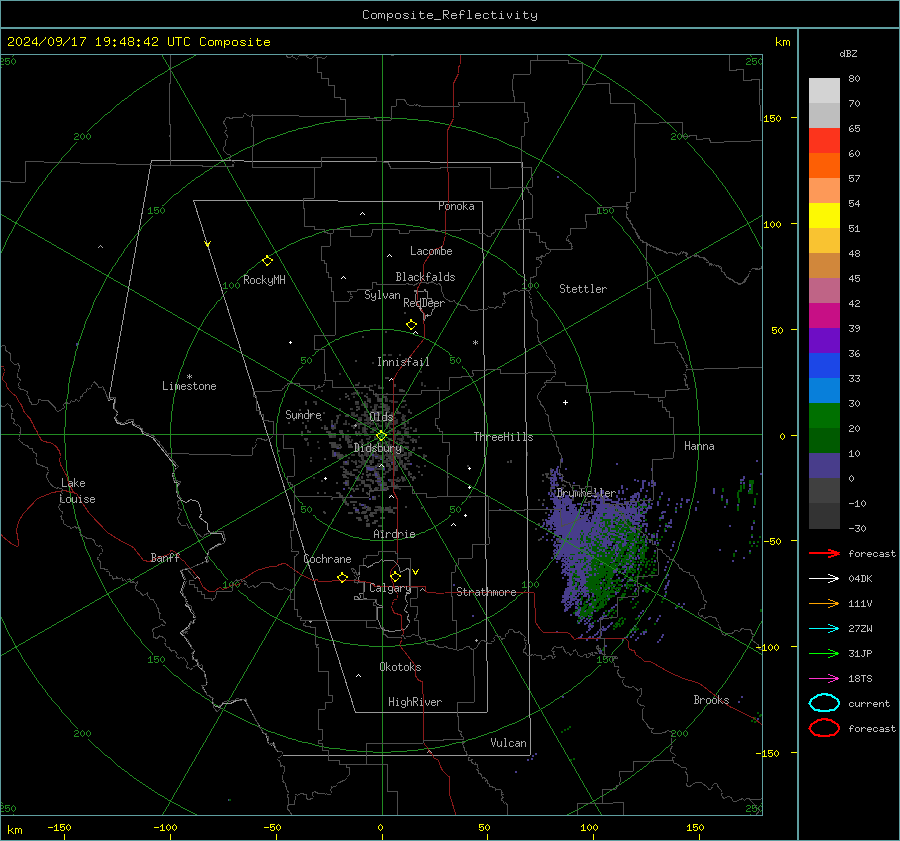Click the yellow diamond marker above Calgary
This screenshot has height=841, width=900.
tap(395, 576)
